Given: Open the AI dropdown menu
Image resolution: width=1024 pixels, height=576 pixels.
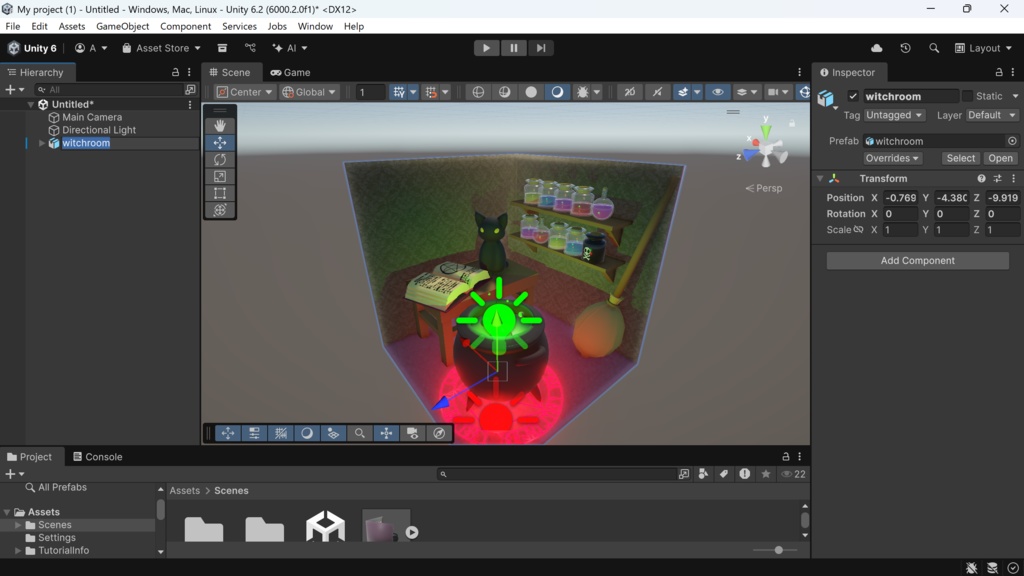Looking at the screenshot, I should (x=290, y=48).
